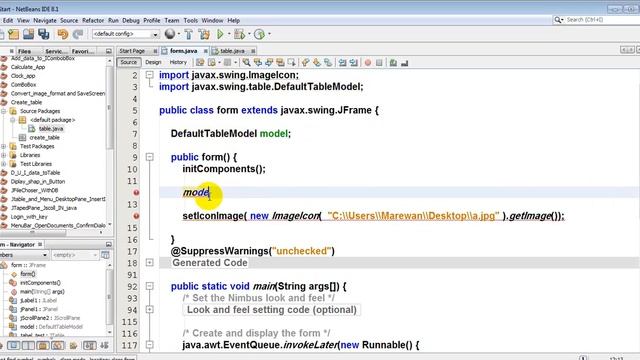Switch to the Start Page tab
The image size is (640, 360).
pos(132,51)
